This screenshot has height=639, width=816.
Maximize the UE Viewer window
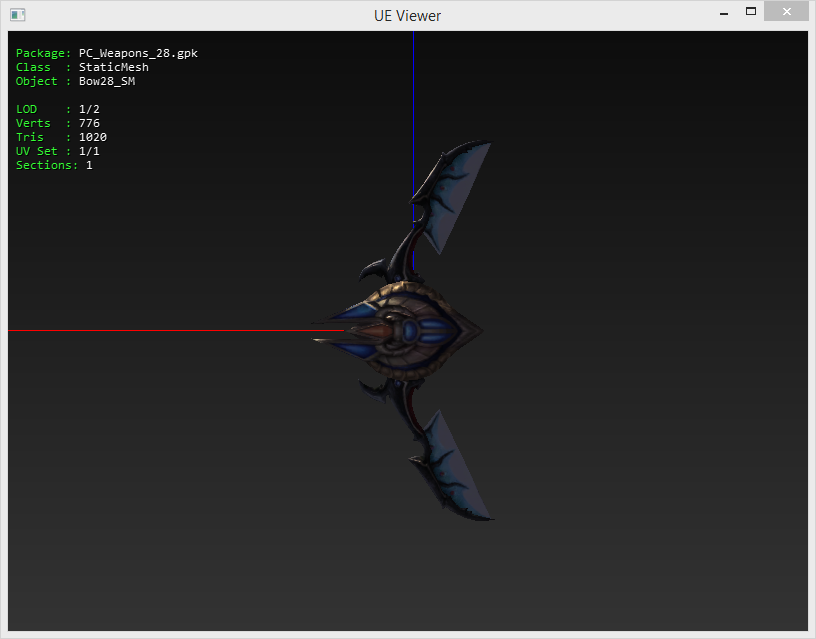750,12
